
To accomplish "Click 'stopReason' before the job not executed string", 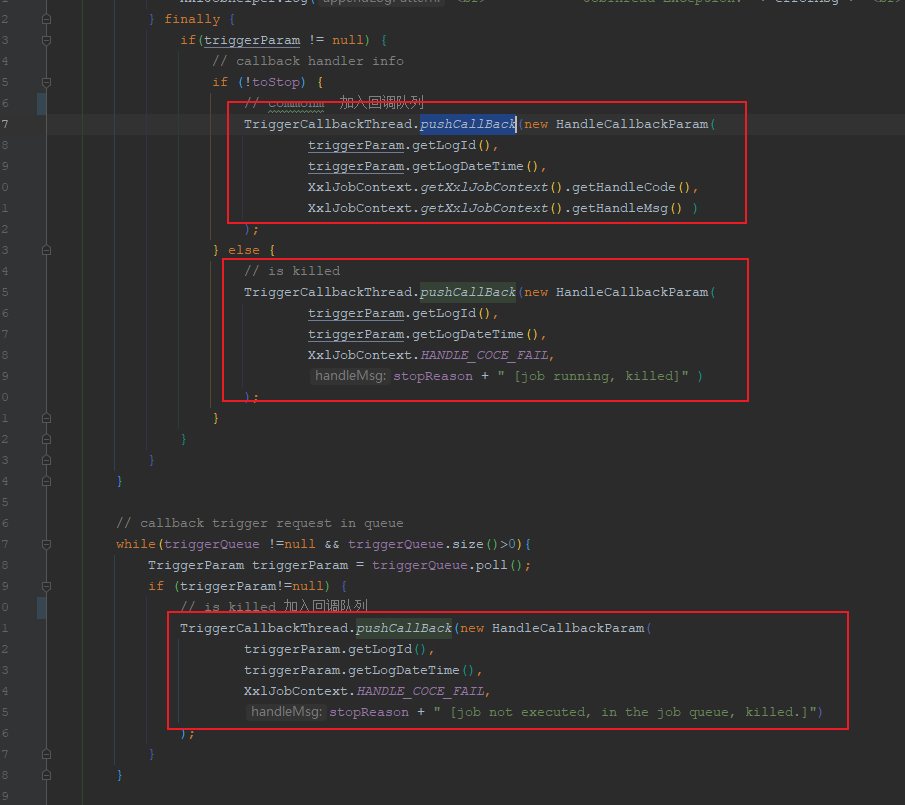I will coord(369,712).
